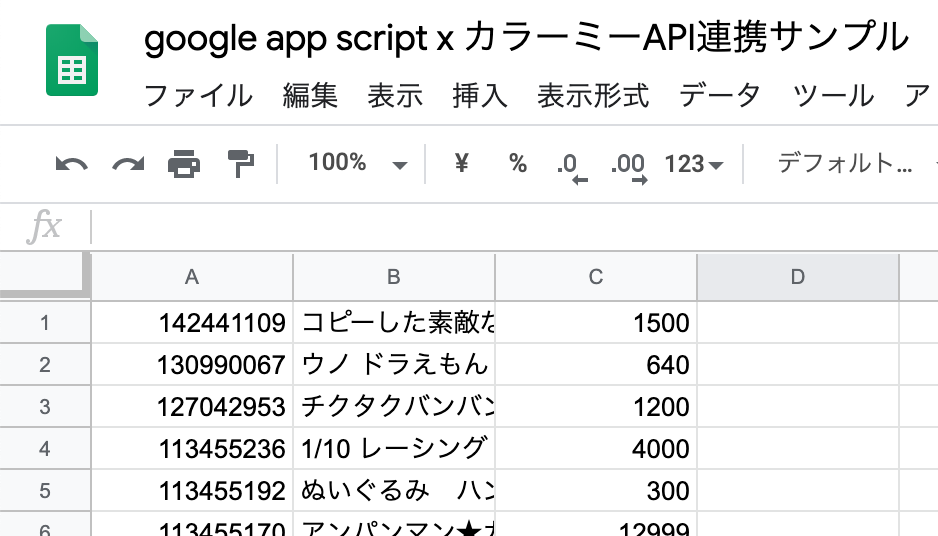Increase decimal places (.00 icon)
The width and height of the screenshot is (938, 536).
tap(628, 167)
